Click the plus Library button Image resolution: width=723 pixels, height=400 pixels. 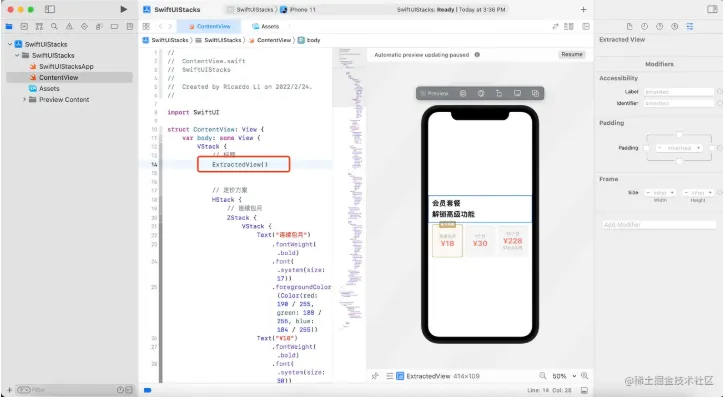tap(583, 10)
